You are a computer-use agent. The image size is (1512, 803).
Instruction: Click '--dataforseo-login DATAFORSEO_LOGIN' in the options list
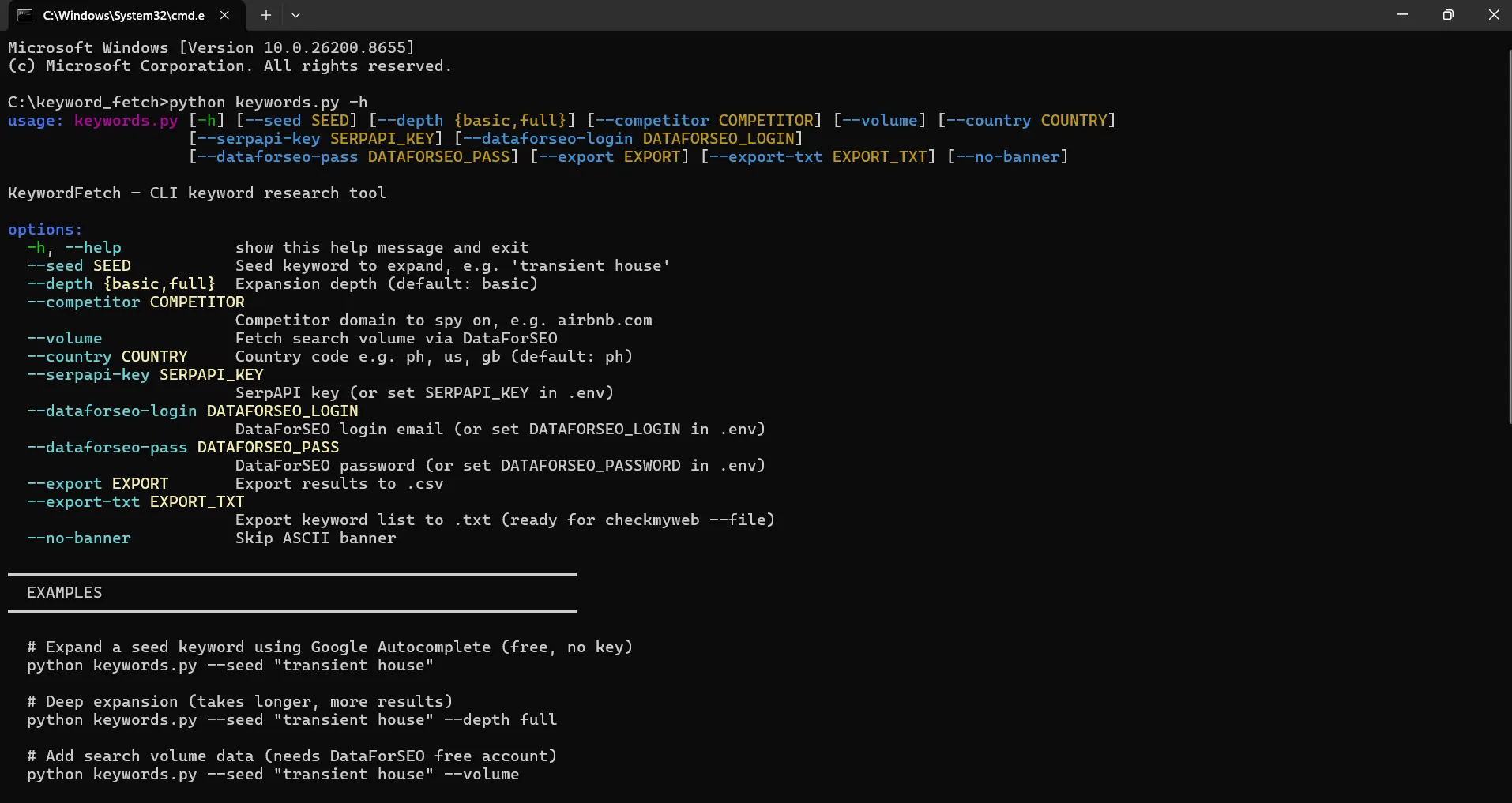click(193, 411)
